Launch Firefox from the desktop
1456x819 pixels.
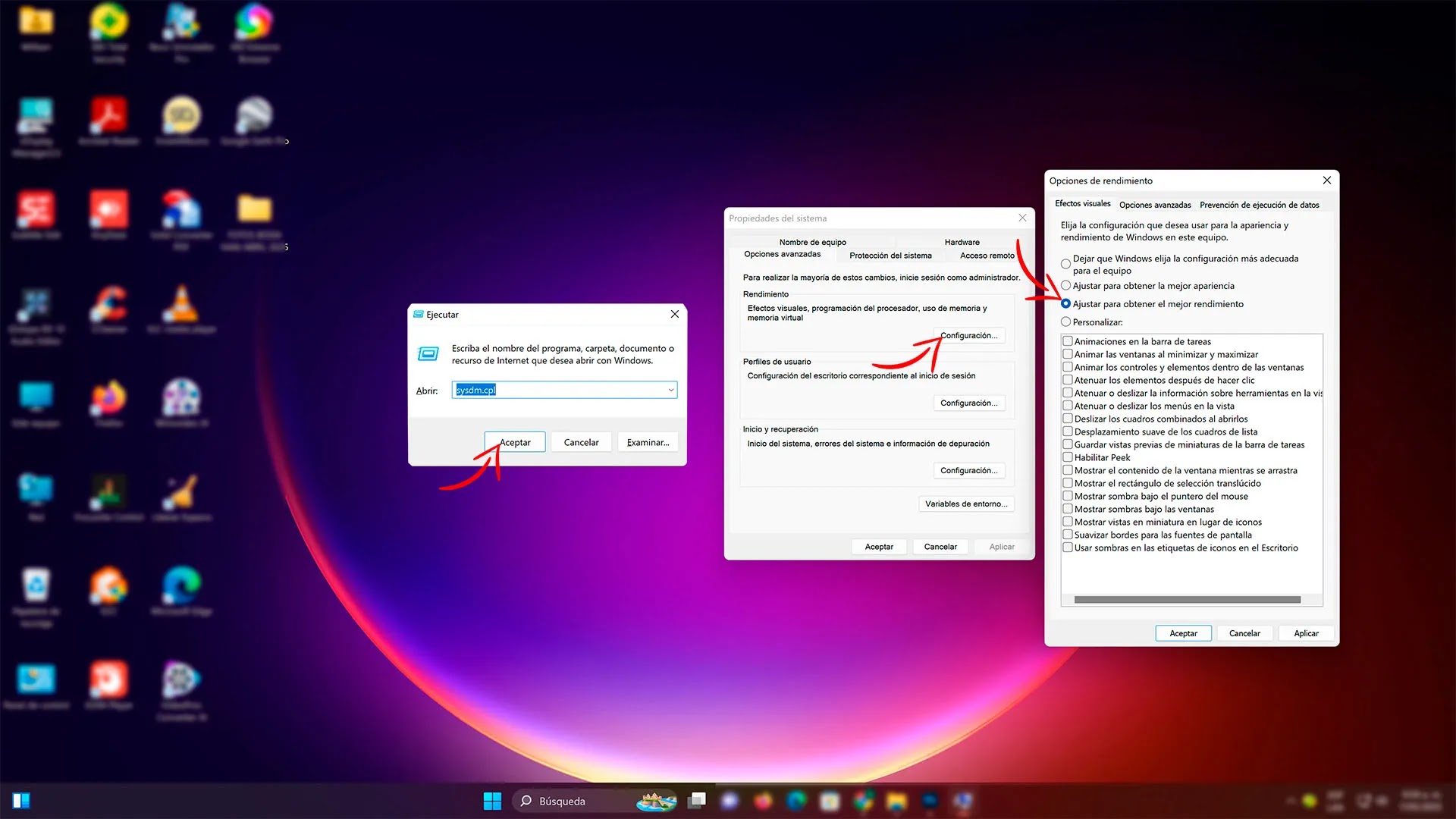pyautogui.click(x=109, y=403)
